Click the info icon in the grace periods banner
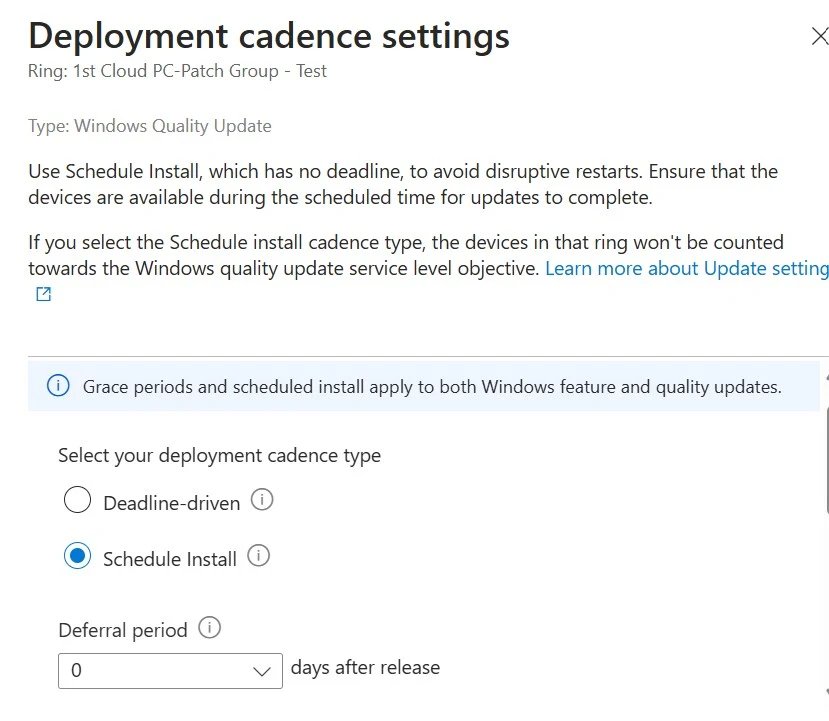 (x=58, y=385)
